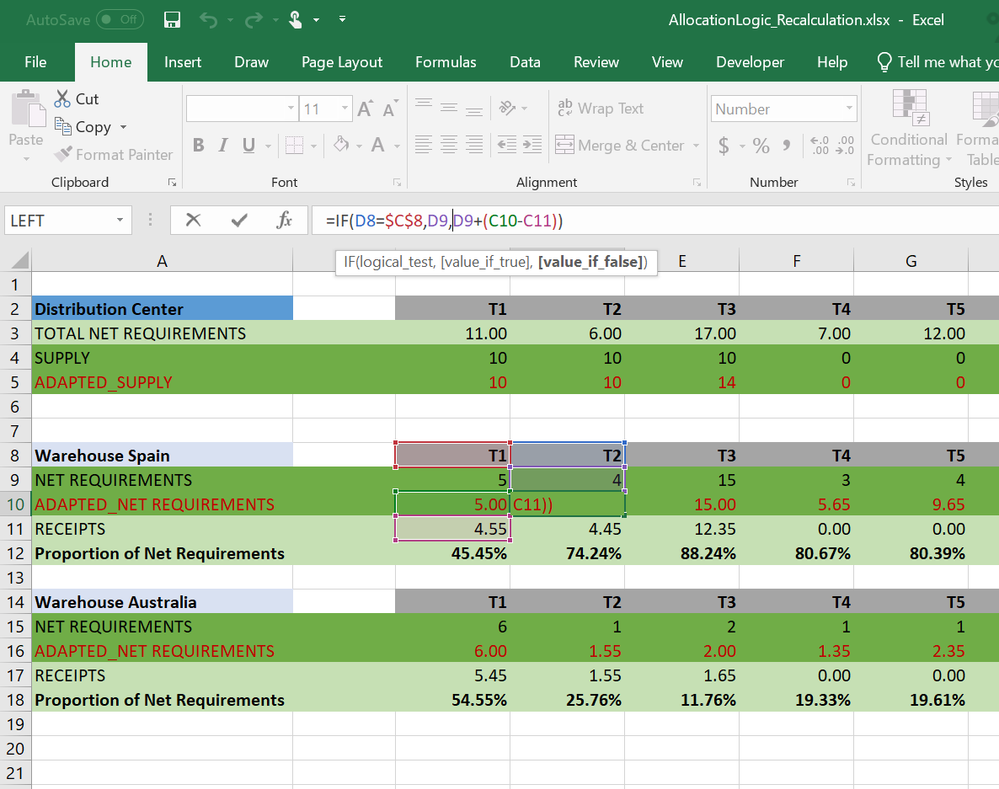Screen dimensions: 999x789
Task: Toggle Wrap Text option
Action: (x=599, y=109)
